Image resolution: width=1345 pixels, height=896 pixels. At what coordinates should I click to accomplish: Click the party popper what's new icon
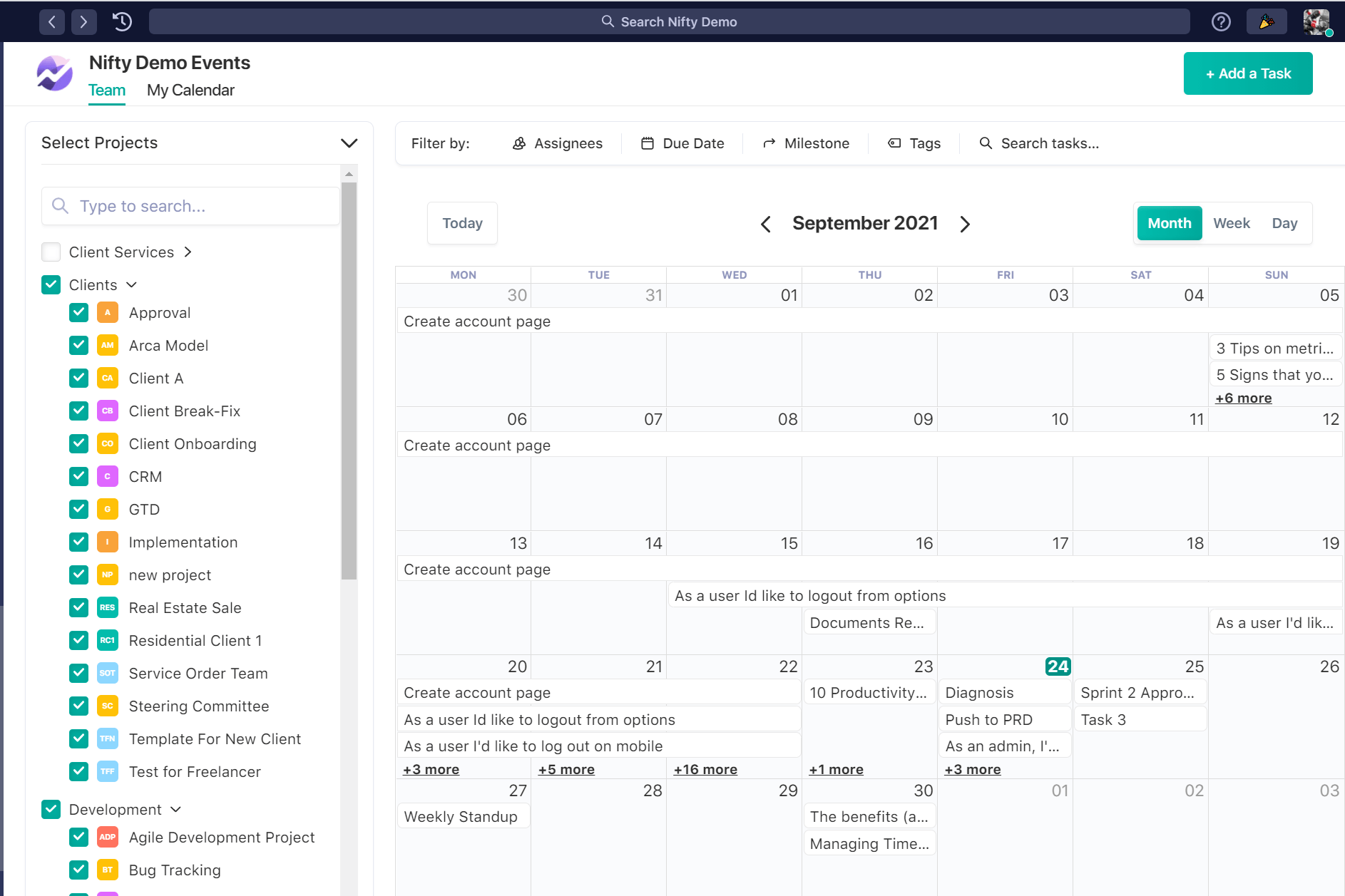pos(1267,22)
